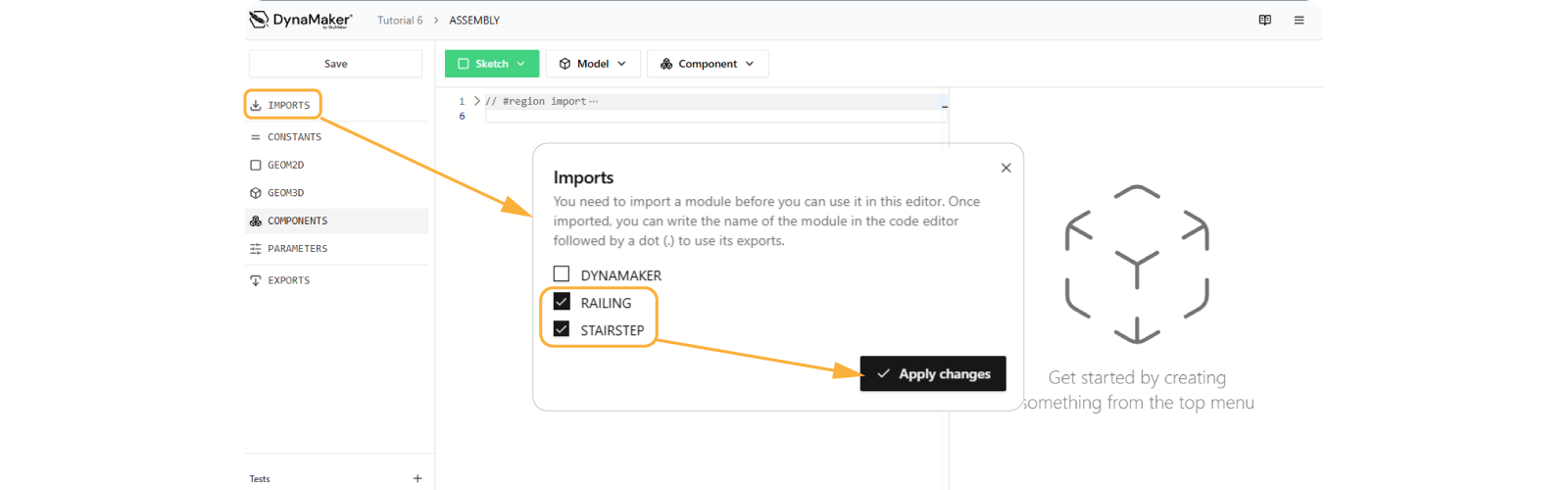Select the GEOM3D cube icon

[256, 193]
